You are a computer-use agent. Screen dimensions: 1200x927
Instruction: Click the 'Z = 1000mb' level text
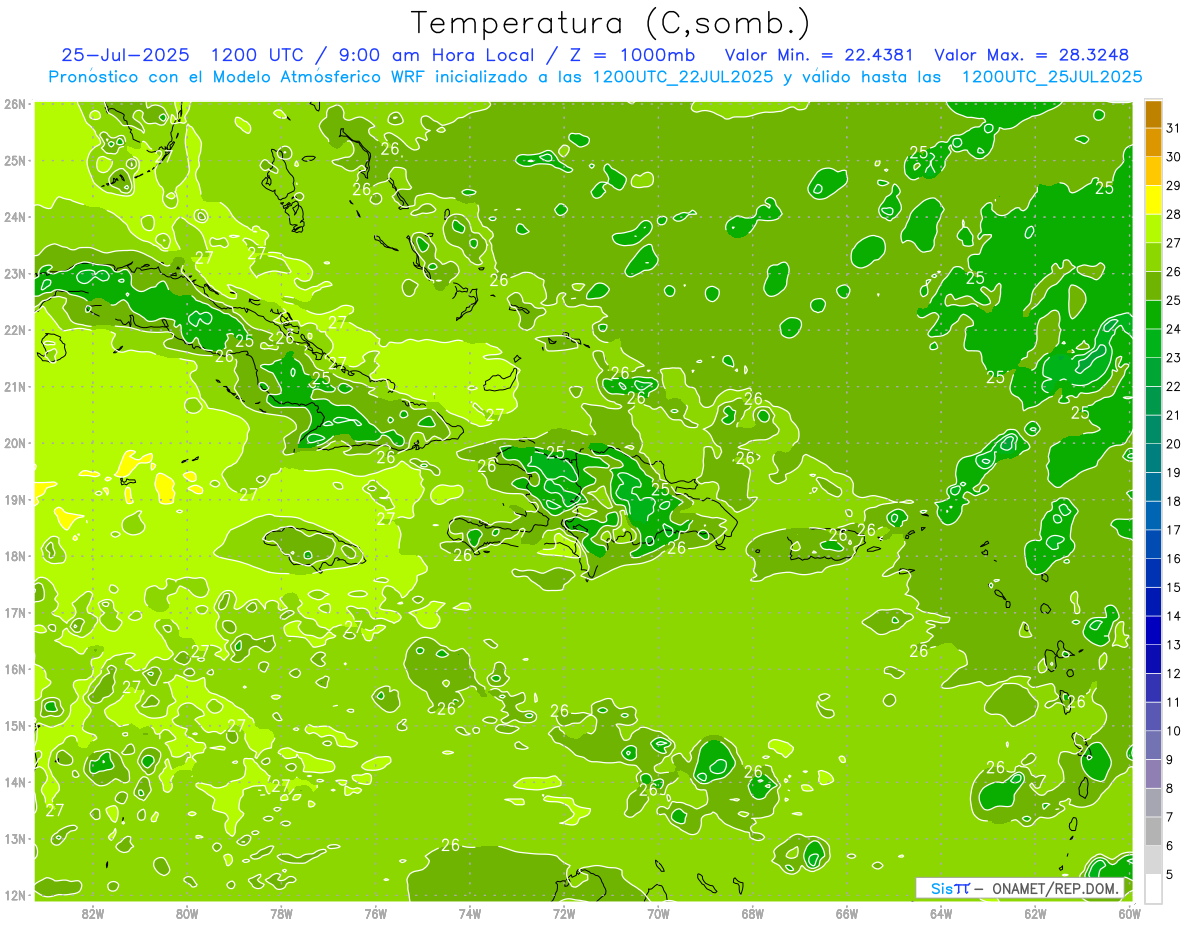pyautogui.click(x=631, y=55)
